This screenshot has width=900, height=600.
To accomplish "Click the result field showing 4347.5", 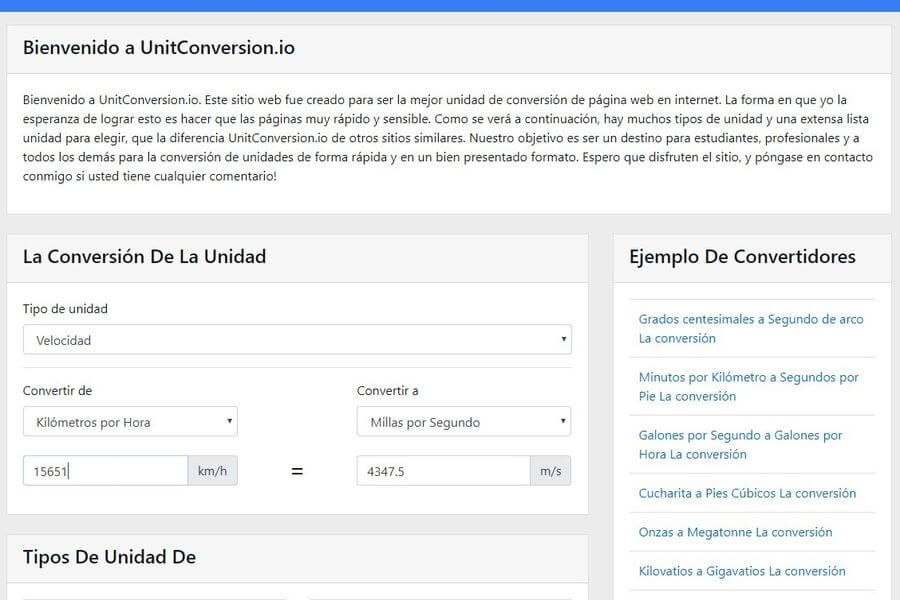I will coord(443,471).
